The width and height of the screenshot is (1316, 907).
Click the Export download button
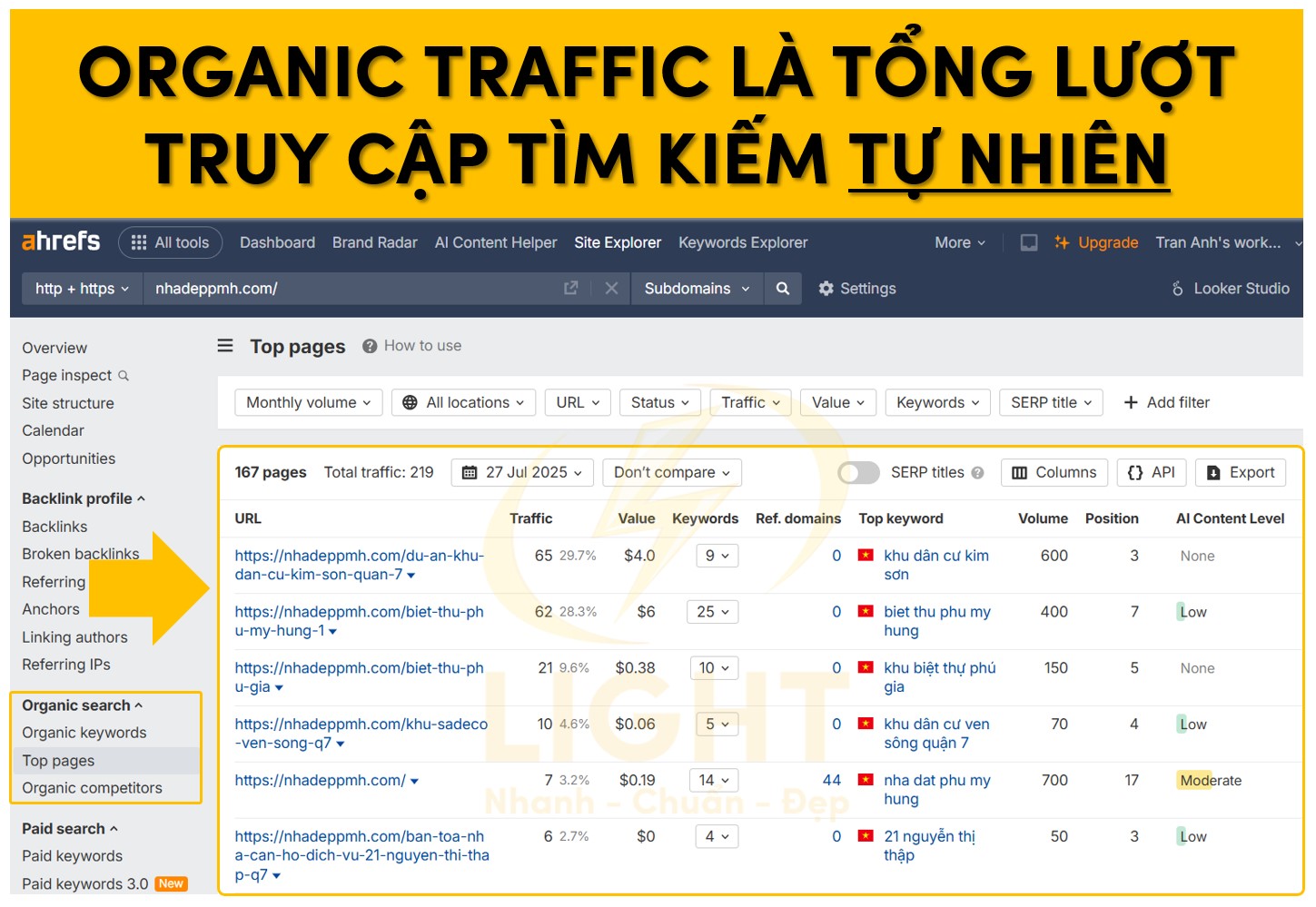click(x=1241, y=472)
